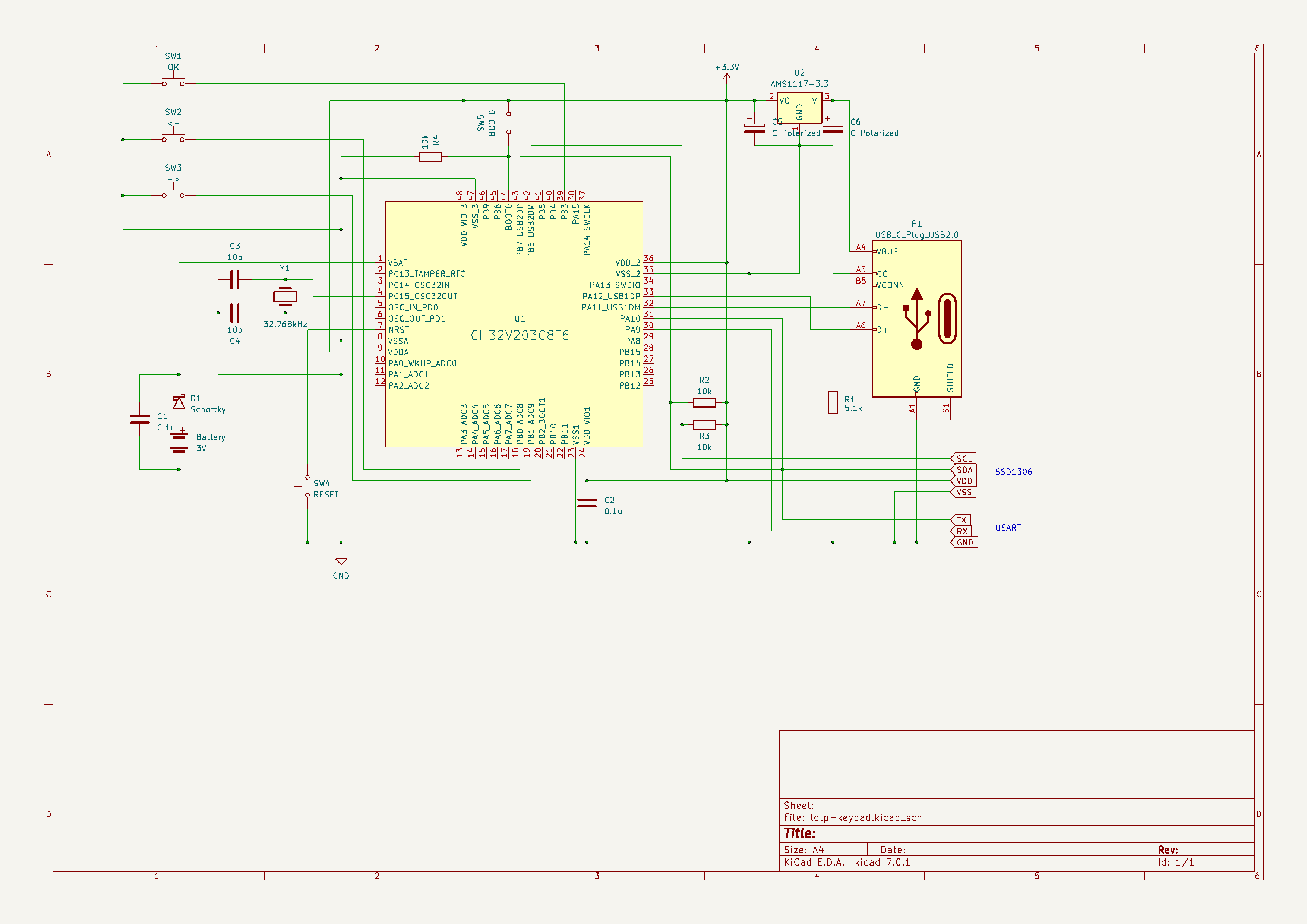The height and width of the screenshot is (924, 1307).
Task: Select the R4 10k resistor
Action: coord(430,156)
